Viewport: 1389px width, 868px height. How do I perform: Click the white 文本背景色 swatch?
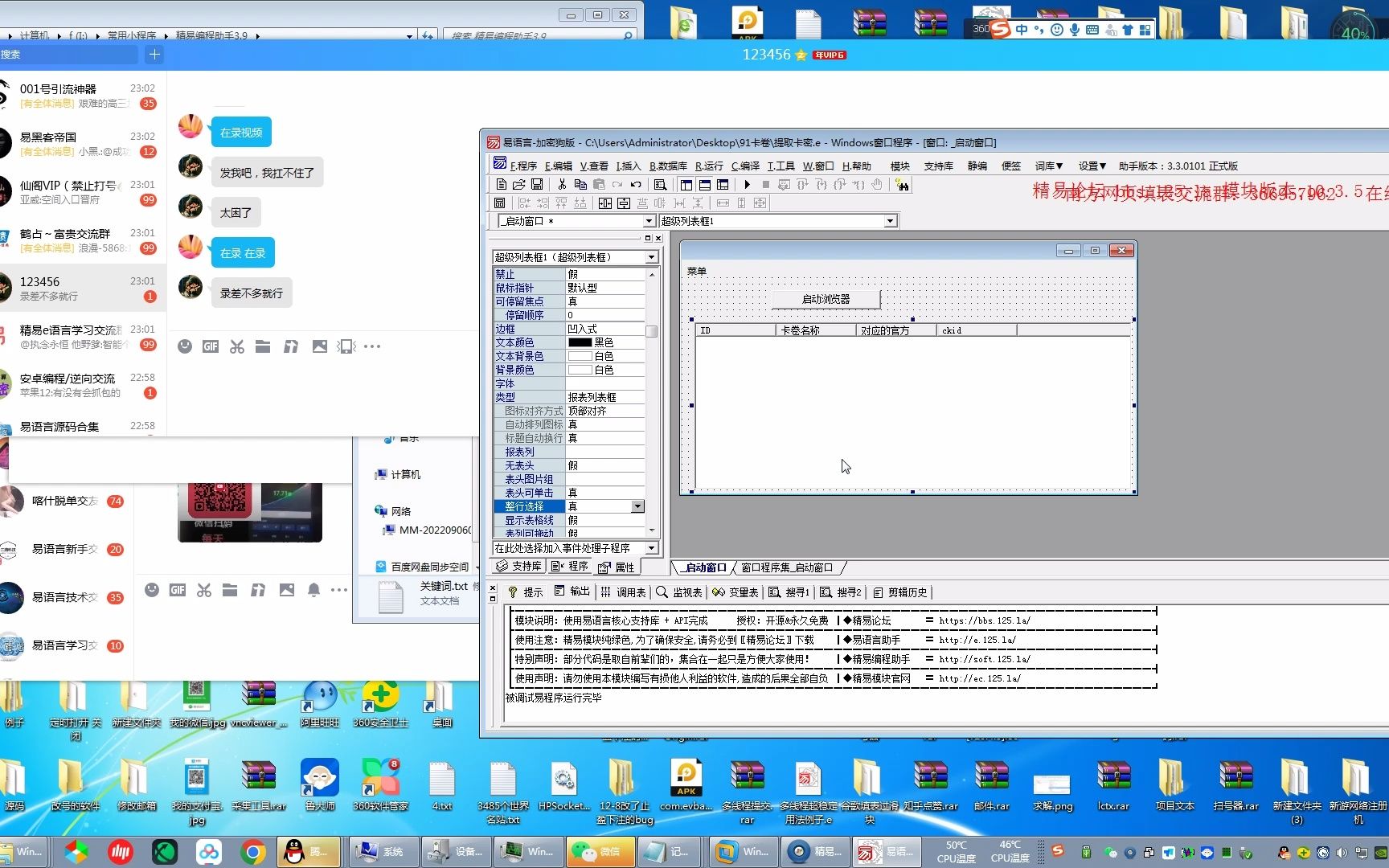(580, 356)
